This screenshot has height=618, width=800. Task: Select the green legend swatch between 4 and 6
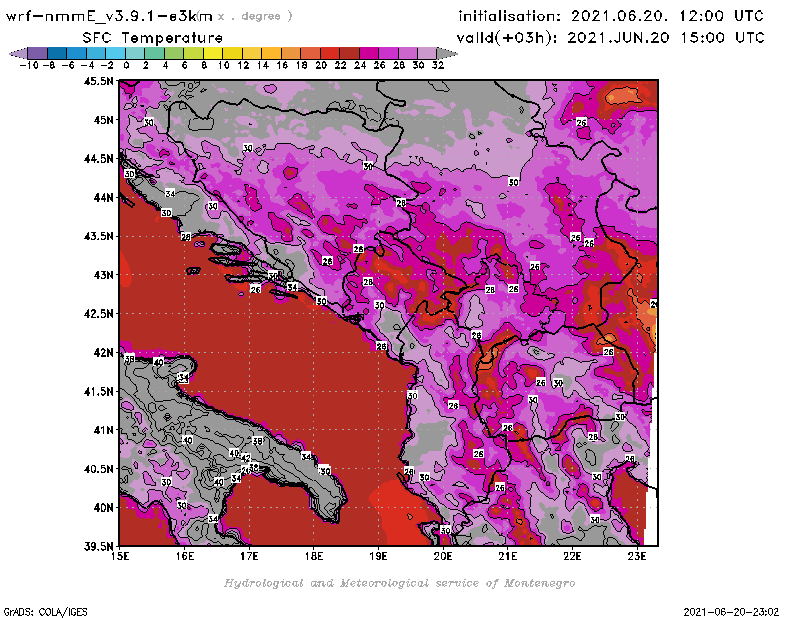point(174,53)
